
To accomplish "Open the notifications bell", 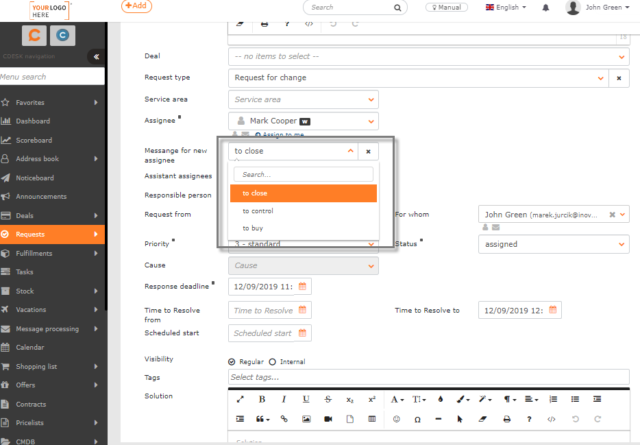I will pos(545,7).
